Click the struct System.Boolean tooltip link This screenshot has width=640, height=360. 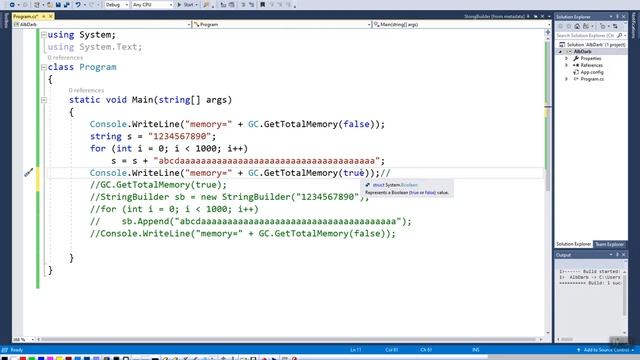[x=395, y=185]
